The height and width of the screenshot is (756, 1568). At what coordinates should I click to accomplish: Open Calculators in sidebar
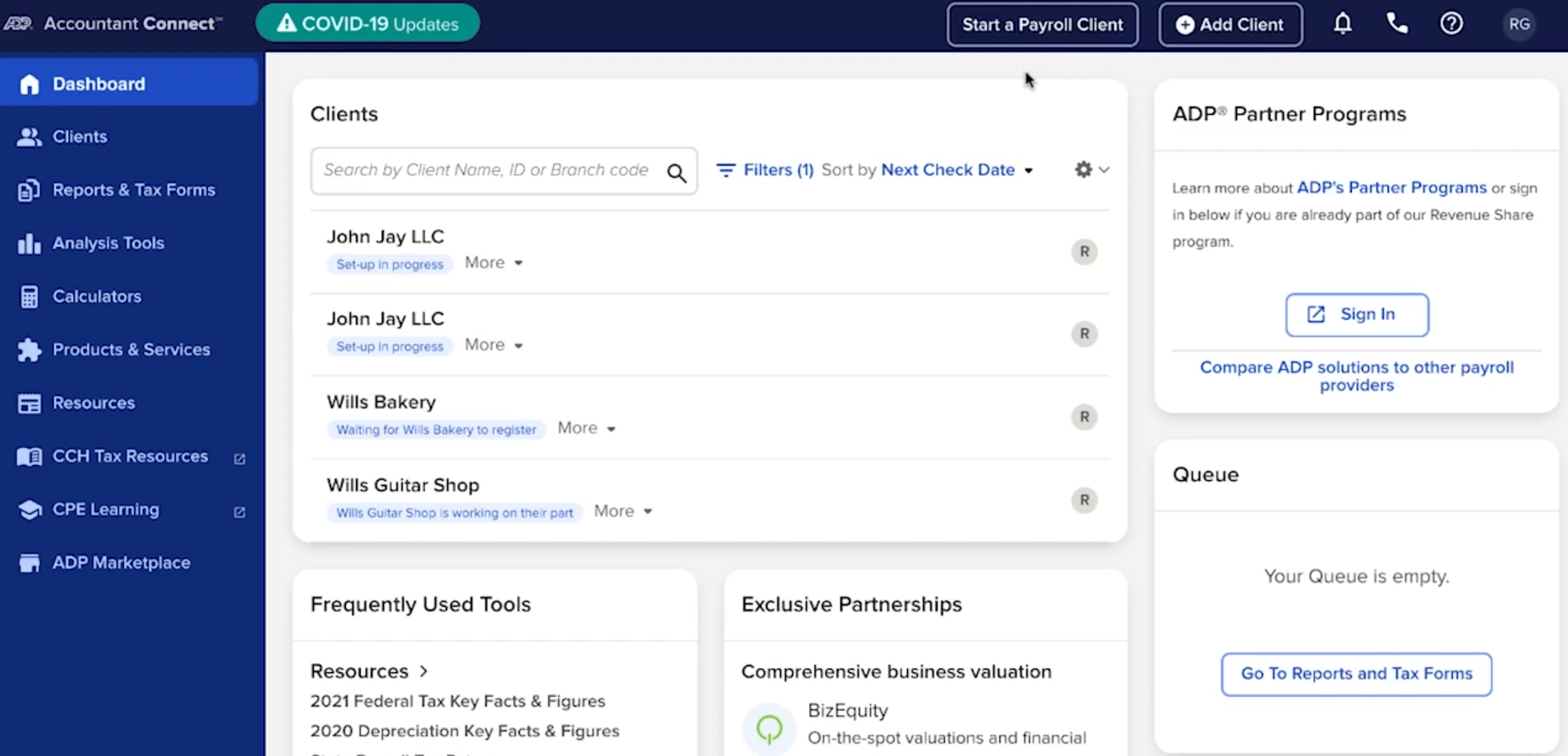pos(97,297)
